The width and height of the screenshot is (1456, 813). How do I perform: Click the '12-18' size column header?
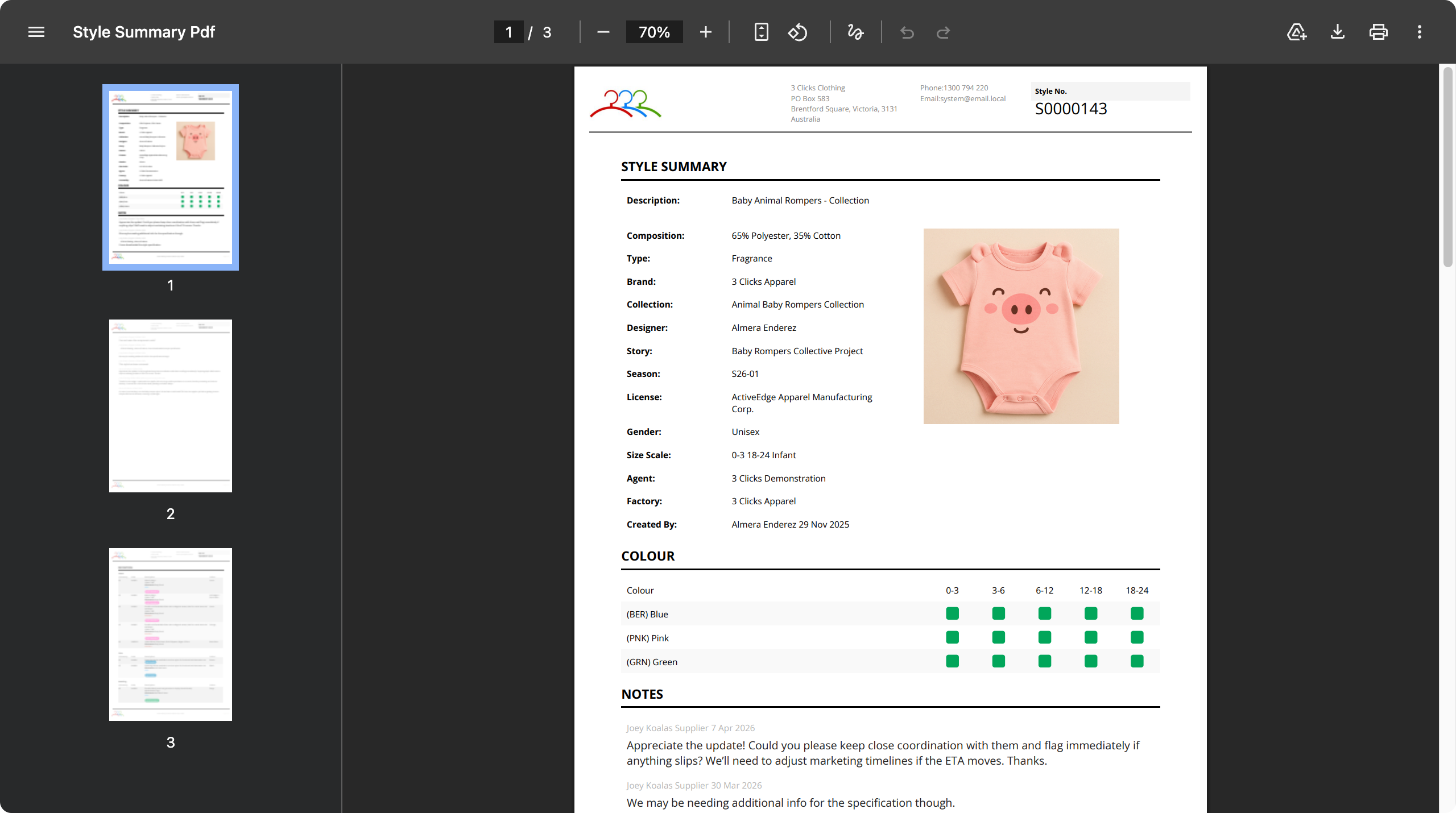pyautogui.click(x=1091, y=590)
